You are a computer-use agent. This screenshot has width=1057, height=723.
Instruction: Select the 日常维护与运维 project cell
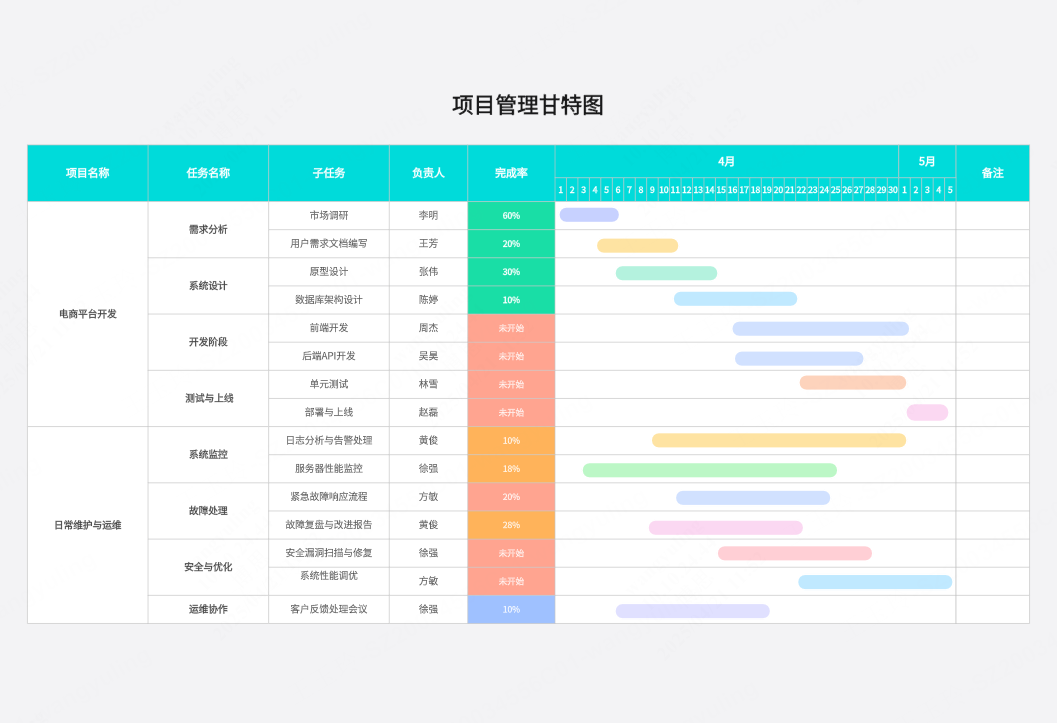click(x=88, y=525)
